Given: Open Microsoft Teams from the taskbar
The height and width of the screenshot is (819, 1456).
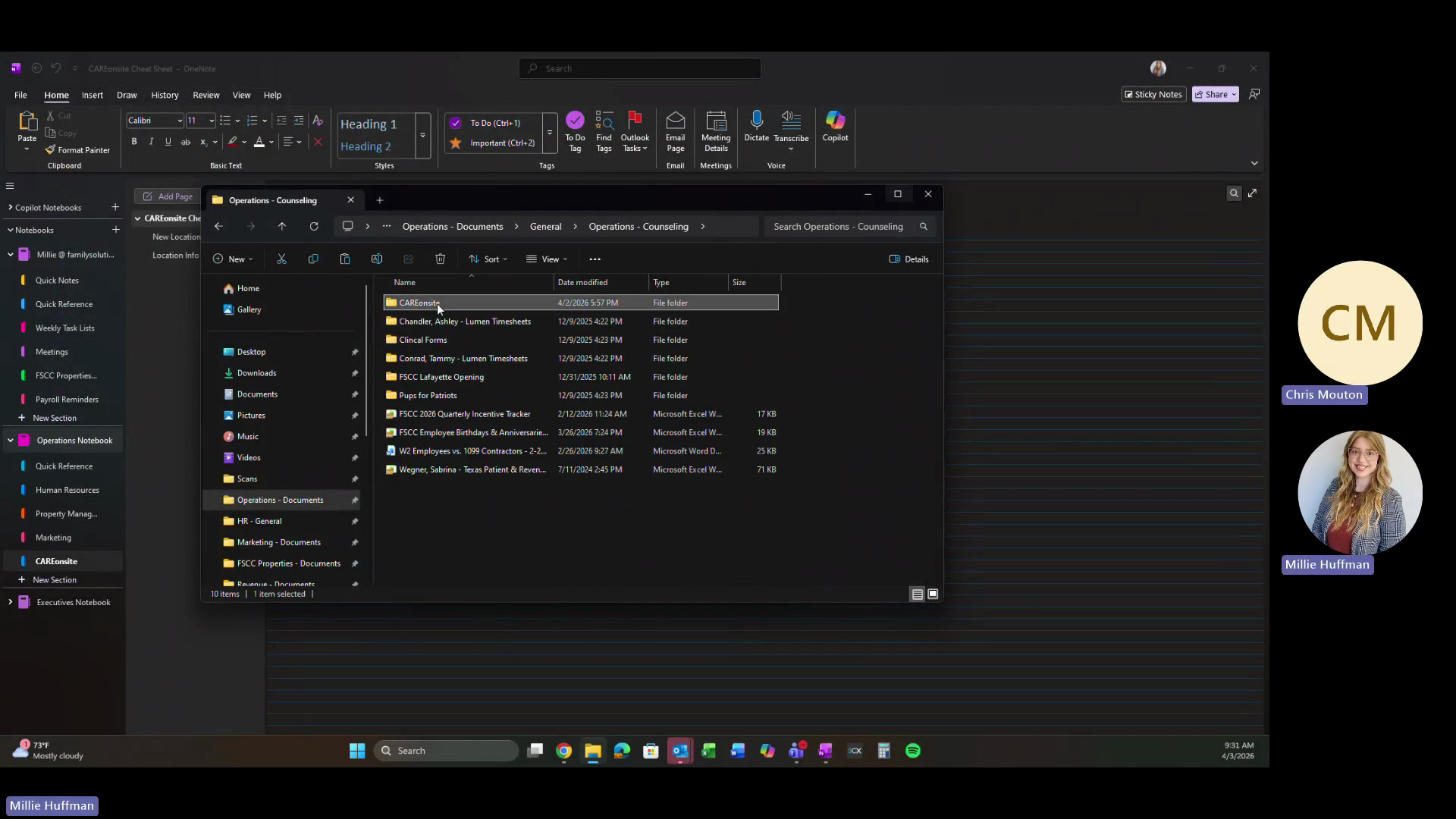Looking at the screenshot, I should pyautogui.click(x=796, y=751).
